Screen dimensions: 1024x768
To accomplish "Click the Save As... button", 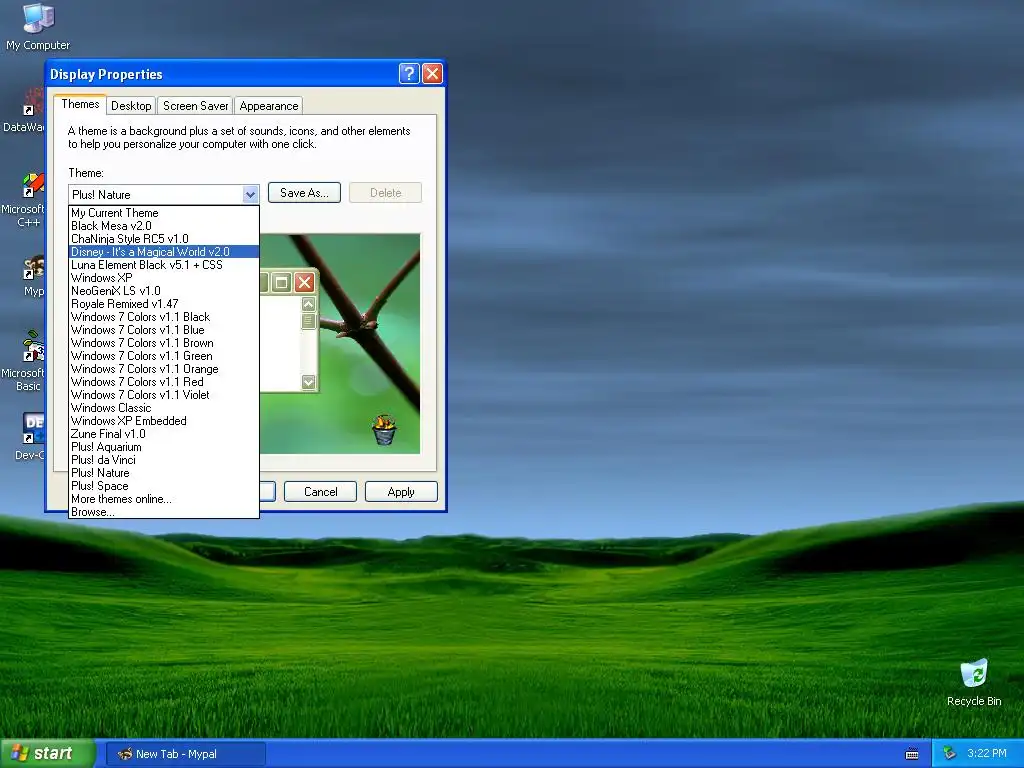I will 304,193.
